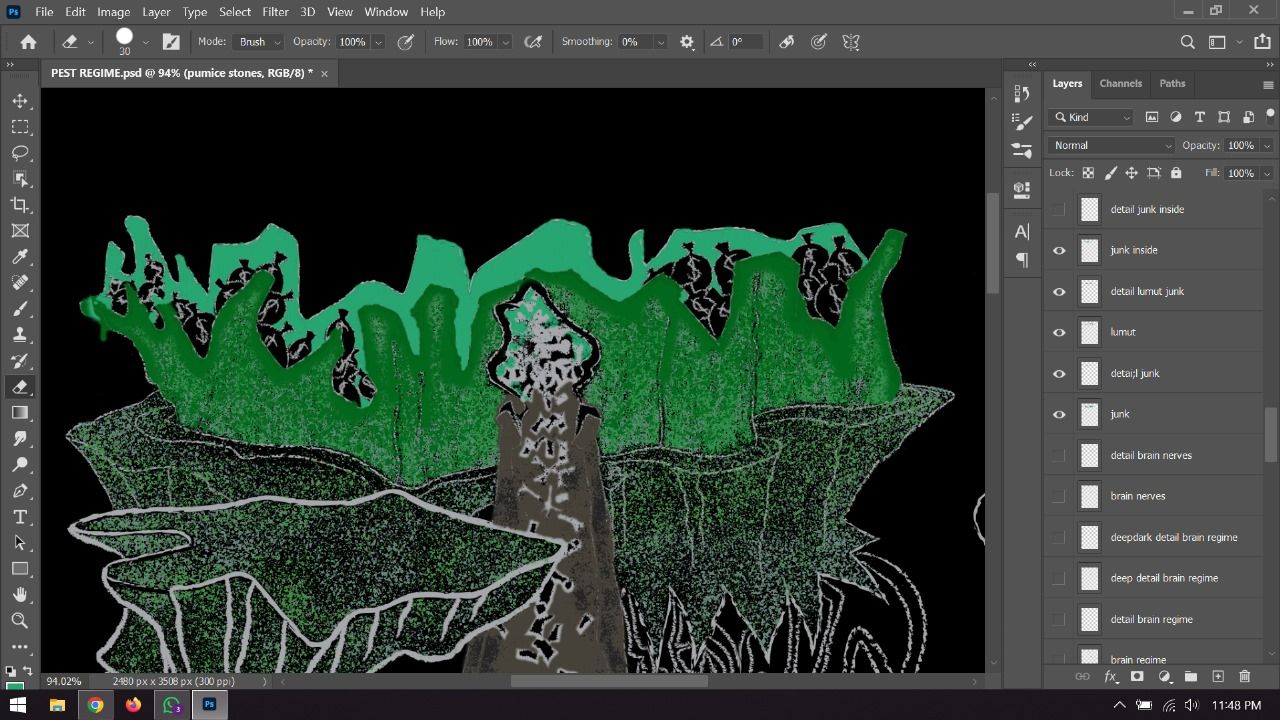Hide the junk layer

(x=1059, y=414)
